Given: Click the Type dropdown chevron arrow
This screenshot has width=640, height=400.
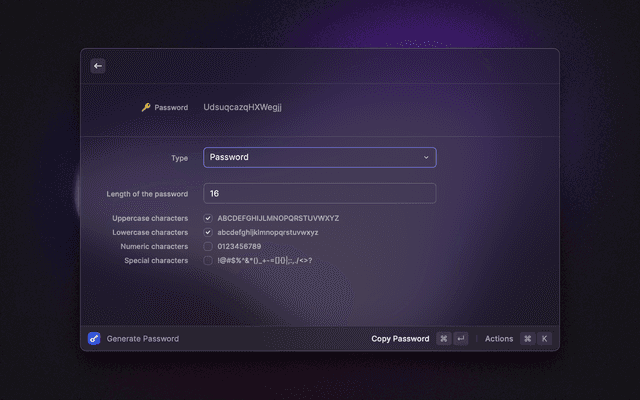Looking at the screenshot, I should coord(426,157).
